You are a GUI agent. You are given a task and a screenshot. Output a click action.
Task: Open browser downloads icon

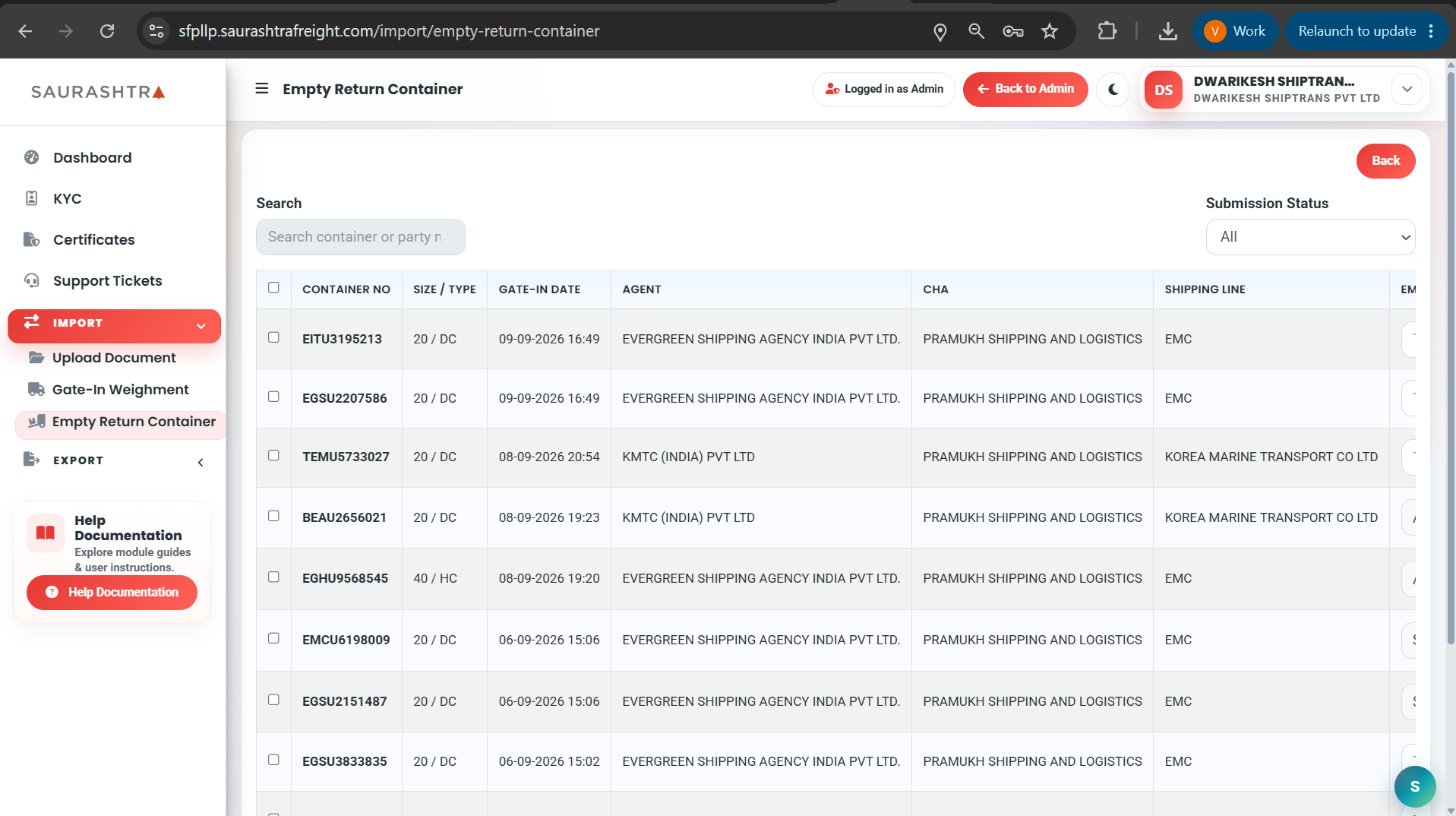[1168, 31]
